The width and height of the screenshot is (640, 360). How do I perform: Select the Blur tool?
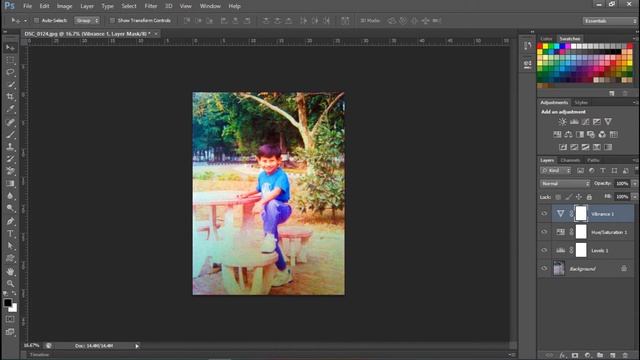click(x=10, y=196)
